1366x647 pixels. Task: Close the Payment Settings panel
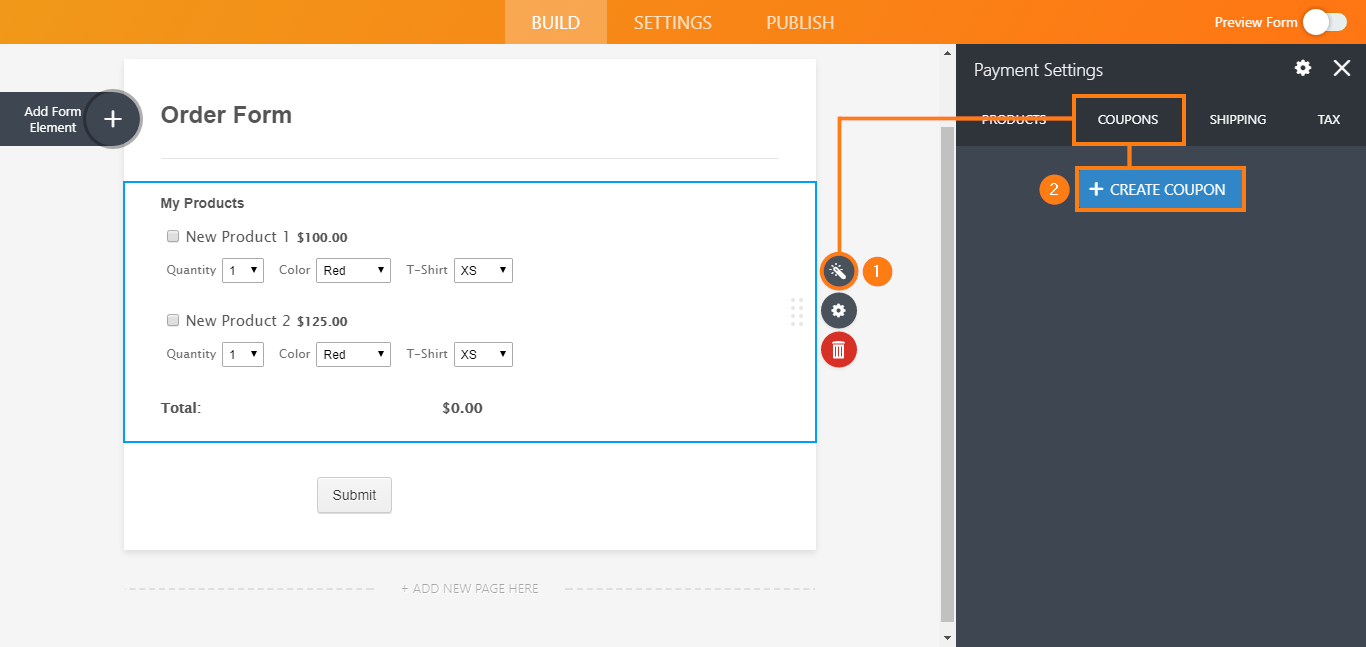[1341, 68]
